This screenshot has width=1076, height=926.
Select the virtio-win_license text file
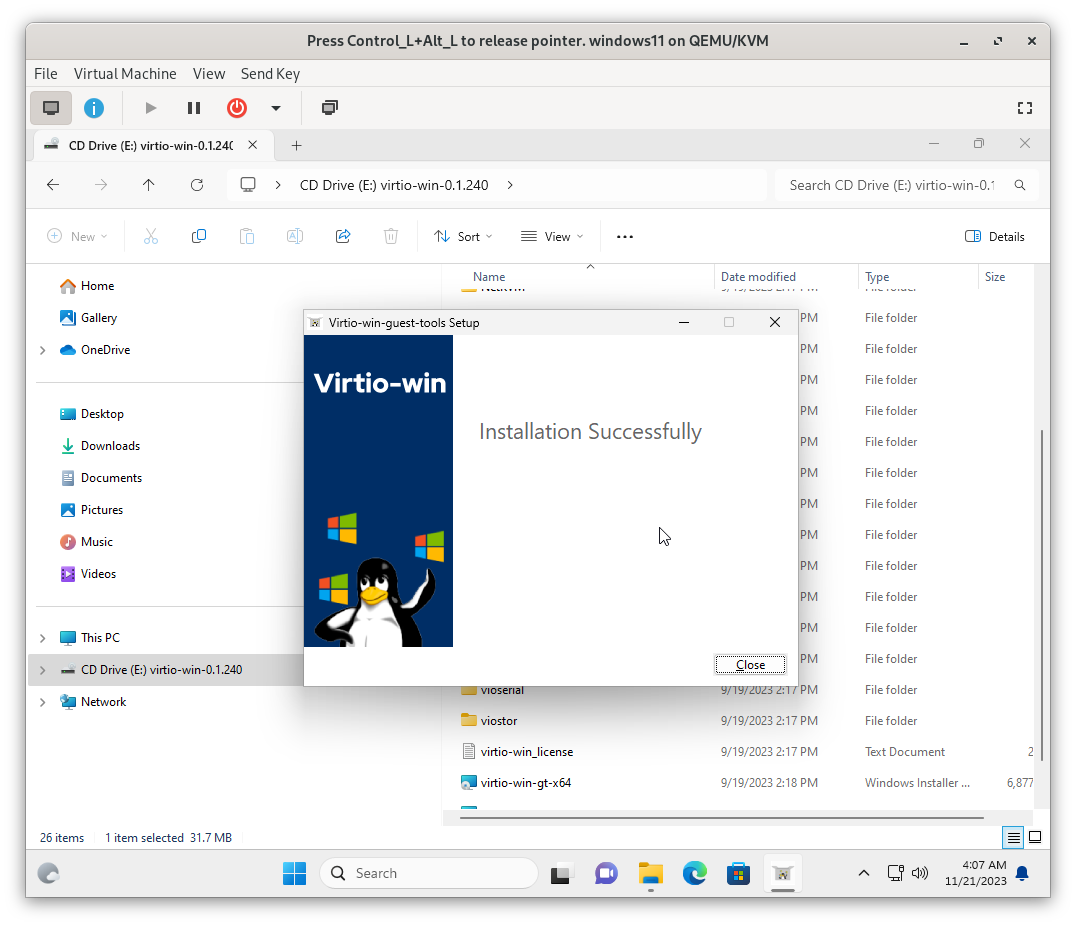pyautogui.click(x=526, y=752)
